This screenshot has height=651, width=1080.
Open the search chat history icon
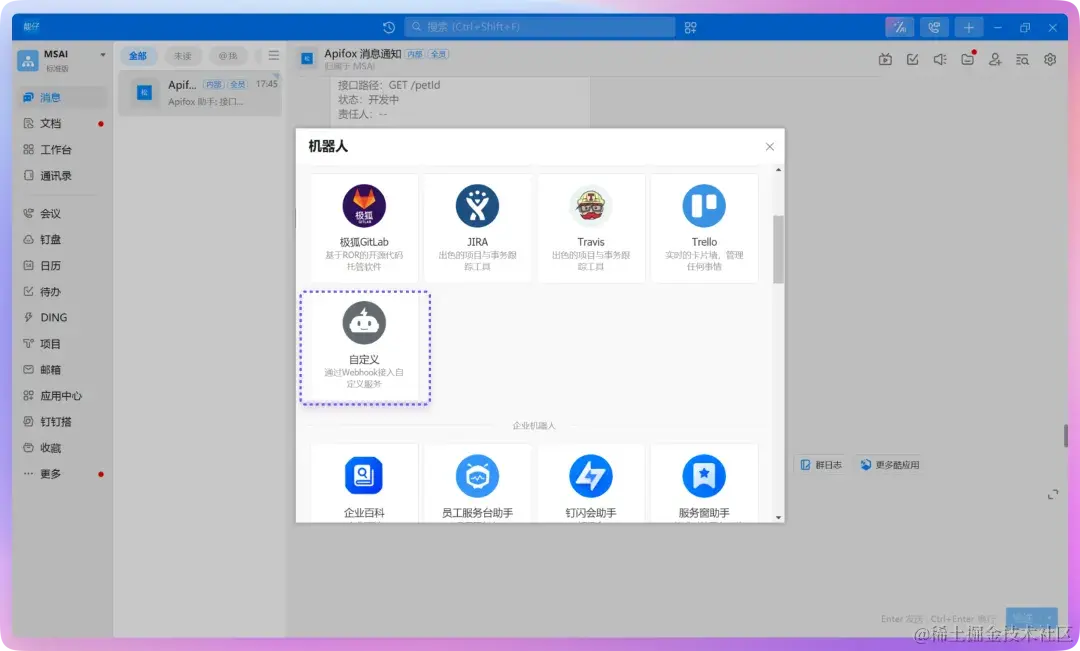(1022, 60)
